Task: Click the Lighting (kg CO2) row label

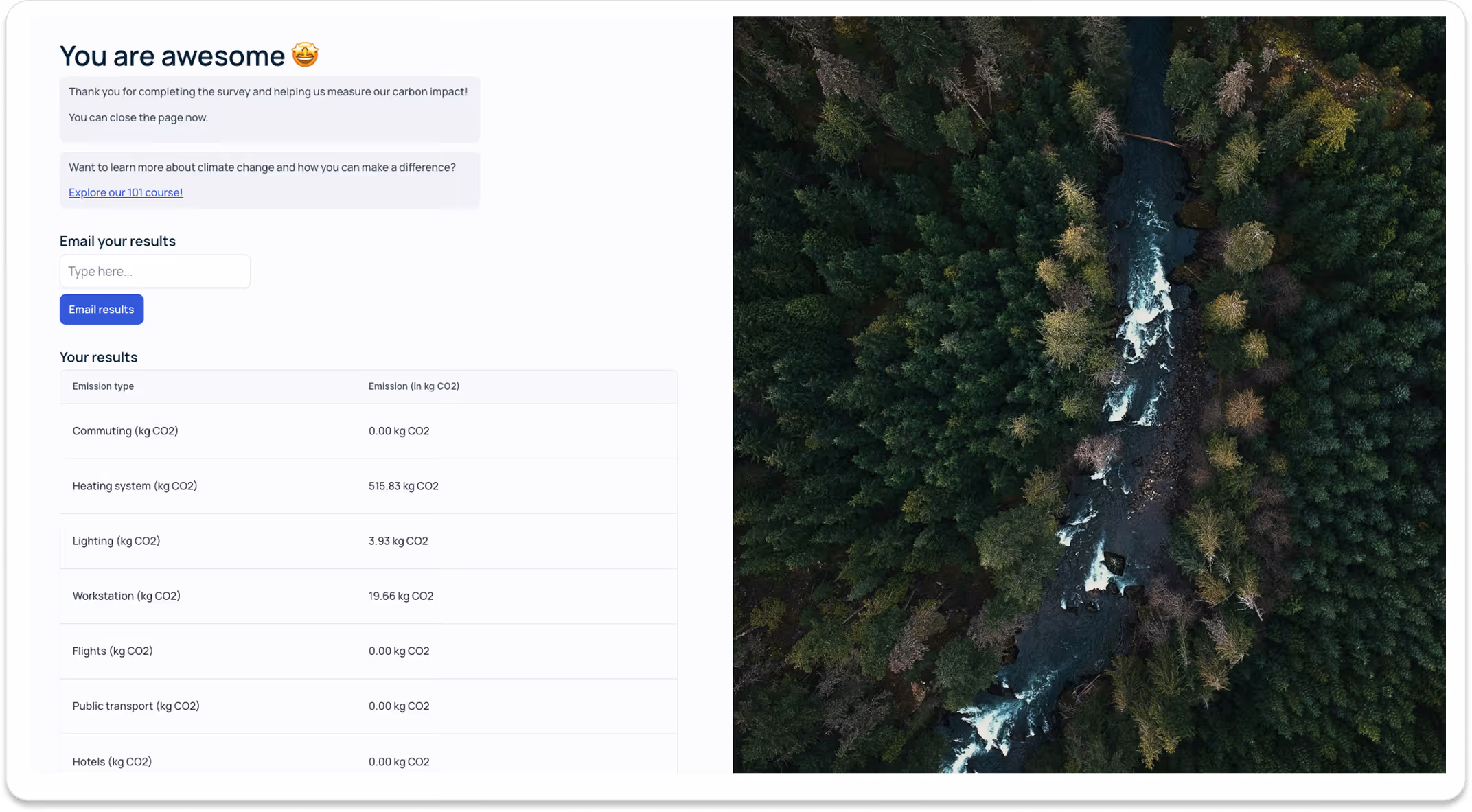Action: click(116, 541)
